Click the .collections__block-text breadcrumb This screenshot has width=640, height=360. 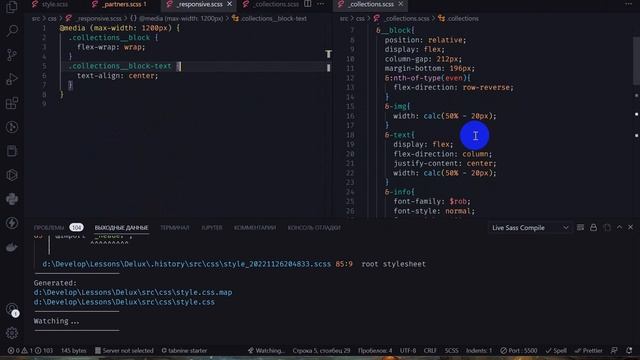click(270, 18)
